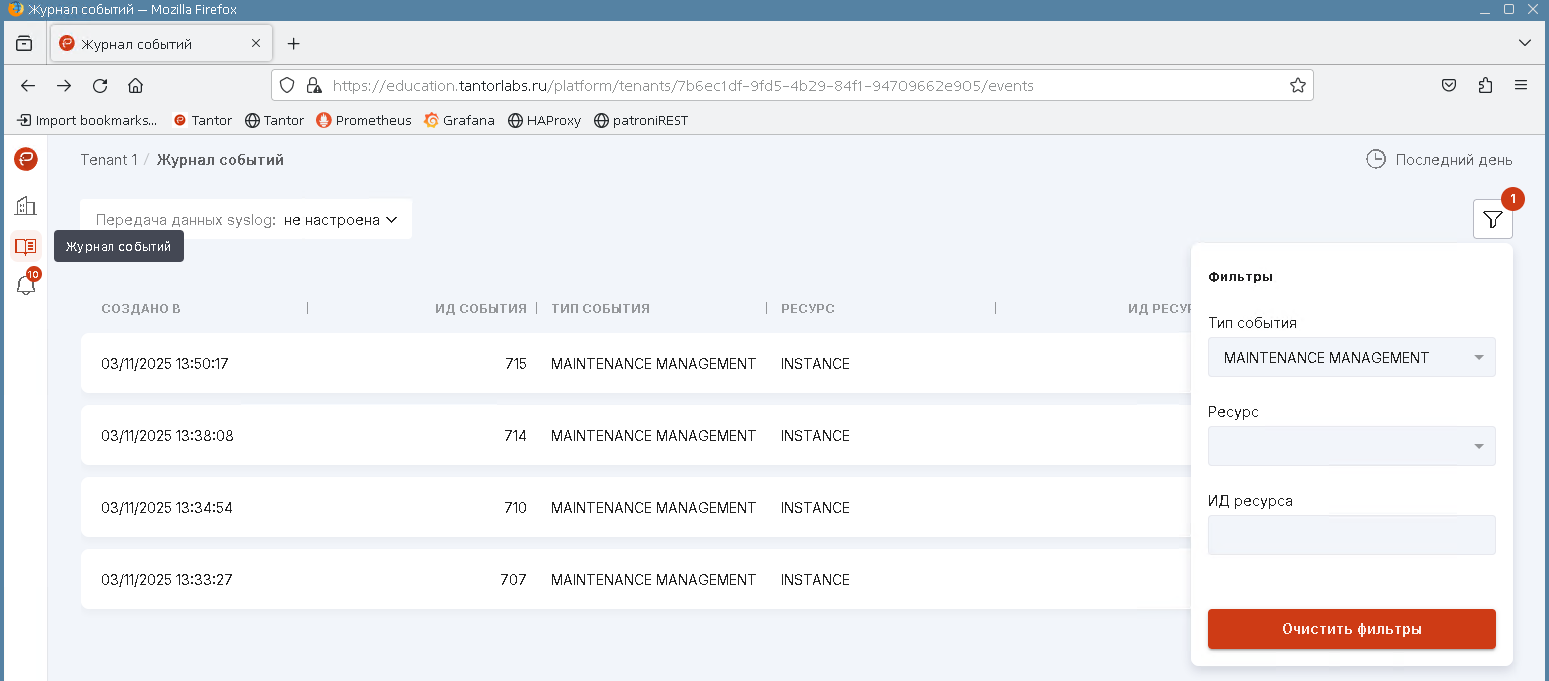Open the filter funnel icon
Image resolution: width=1549 pixels, height=681 pixels.
click(1492, 220)
